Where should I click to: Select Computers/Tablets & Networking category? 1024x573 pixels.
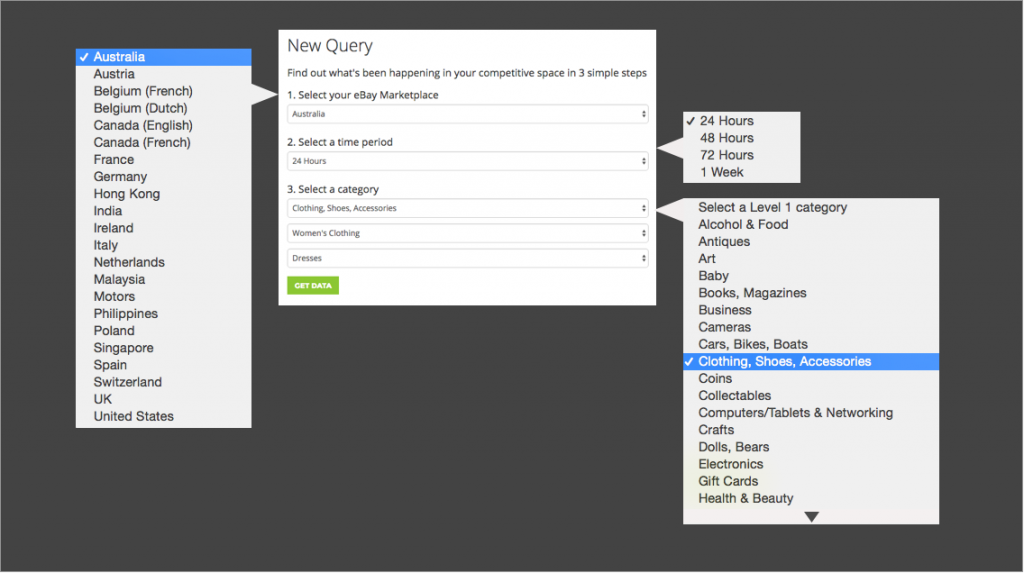pos(811,413)
